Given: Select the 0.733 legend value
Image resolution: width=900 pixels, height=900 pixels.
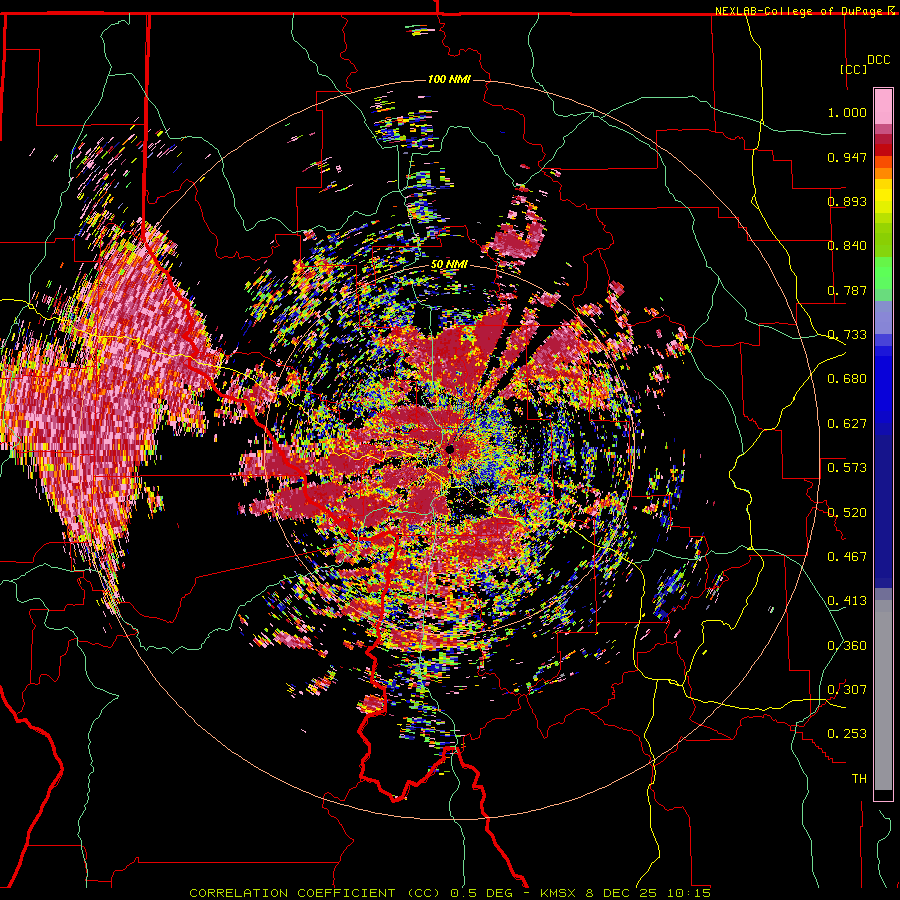Looking at the screenshot, I should pyautogui.click(x=847, y=335).
